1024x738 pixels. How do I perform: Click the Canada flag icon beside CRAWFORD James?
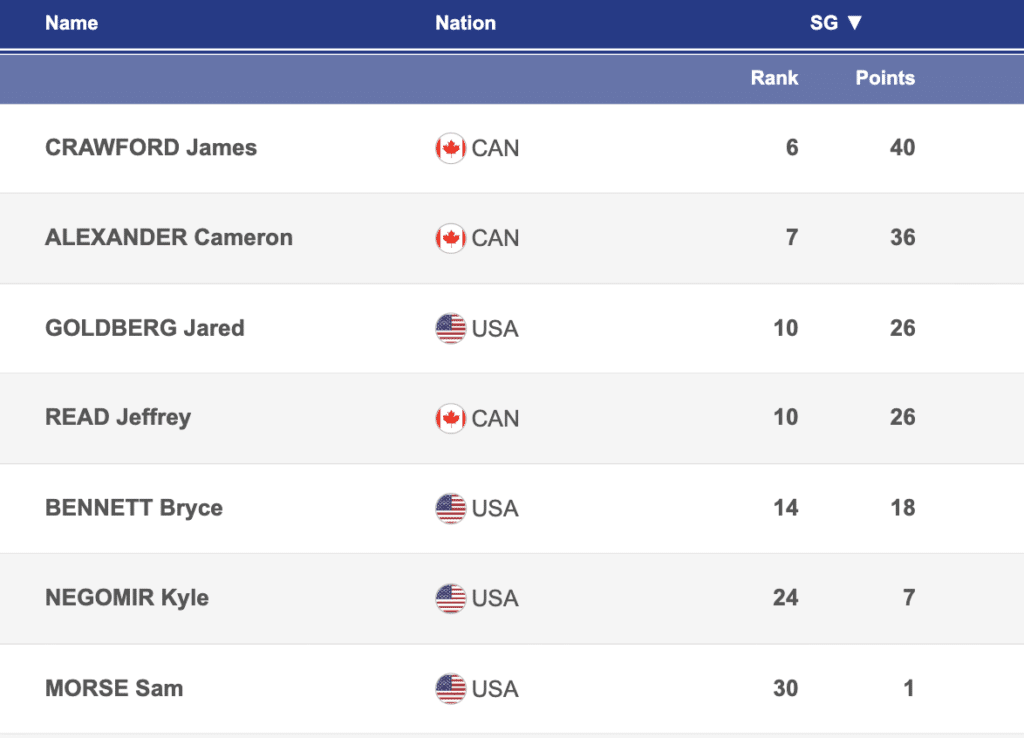451,148
